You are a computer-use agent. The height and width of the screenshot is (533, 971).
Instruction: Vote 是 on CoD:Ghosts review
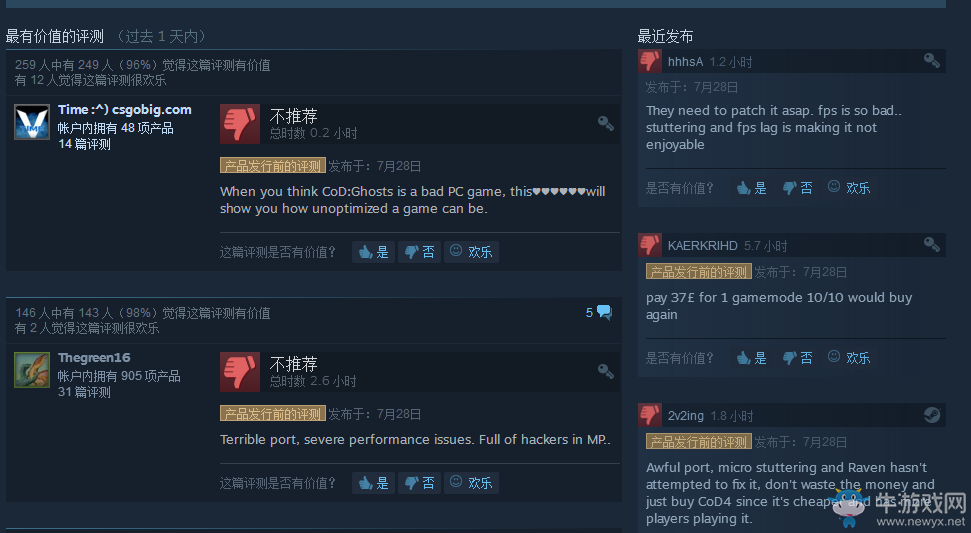coord(373,252)
